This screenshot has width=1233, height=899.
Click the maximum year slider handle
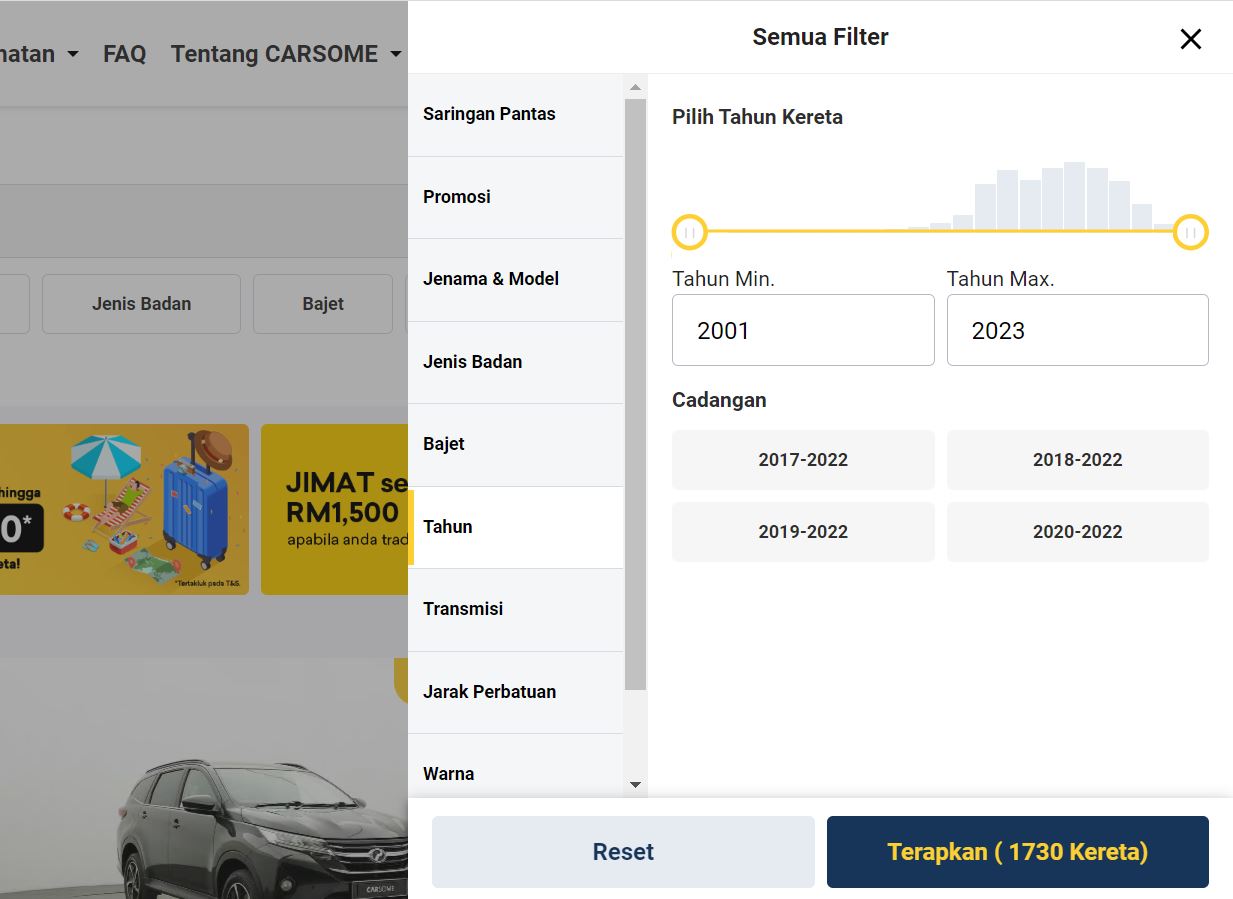[x=1190, y=232]
